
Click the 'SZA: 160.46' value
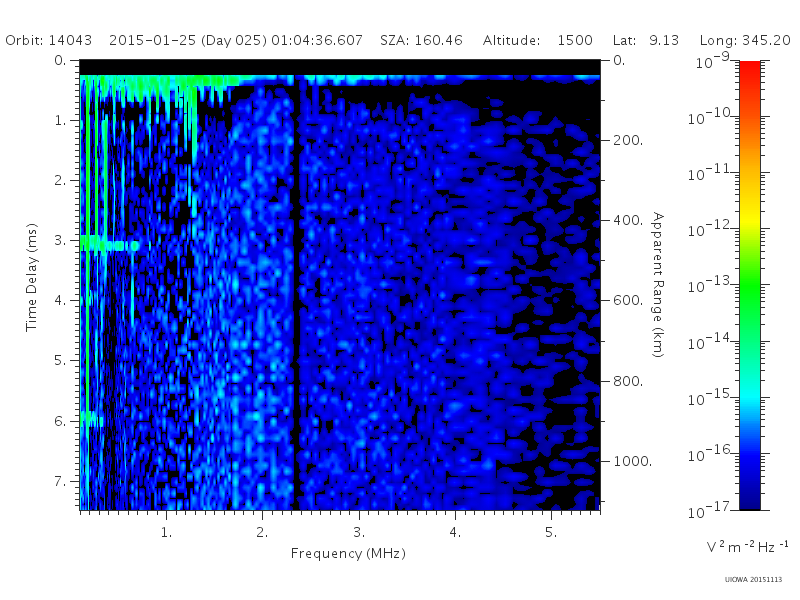421,40
